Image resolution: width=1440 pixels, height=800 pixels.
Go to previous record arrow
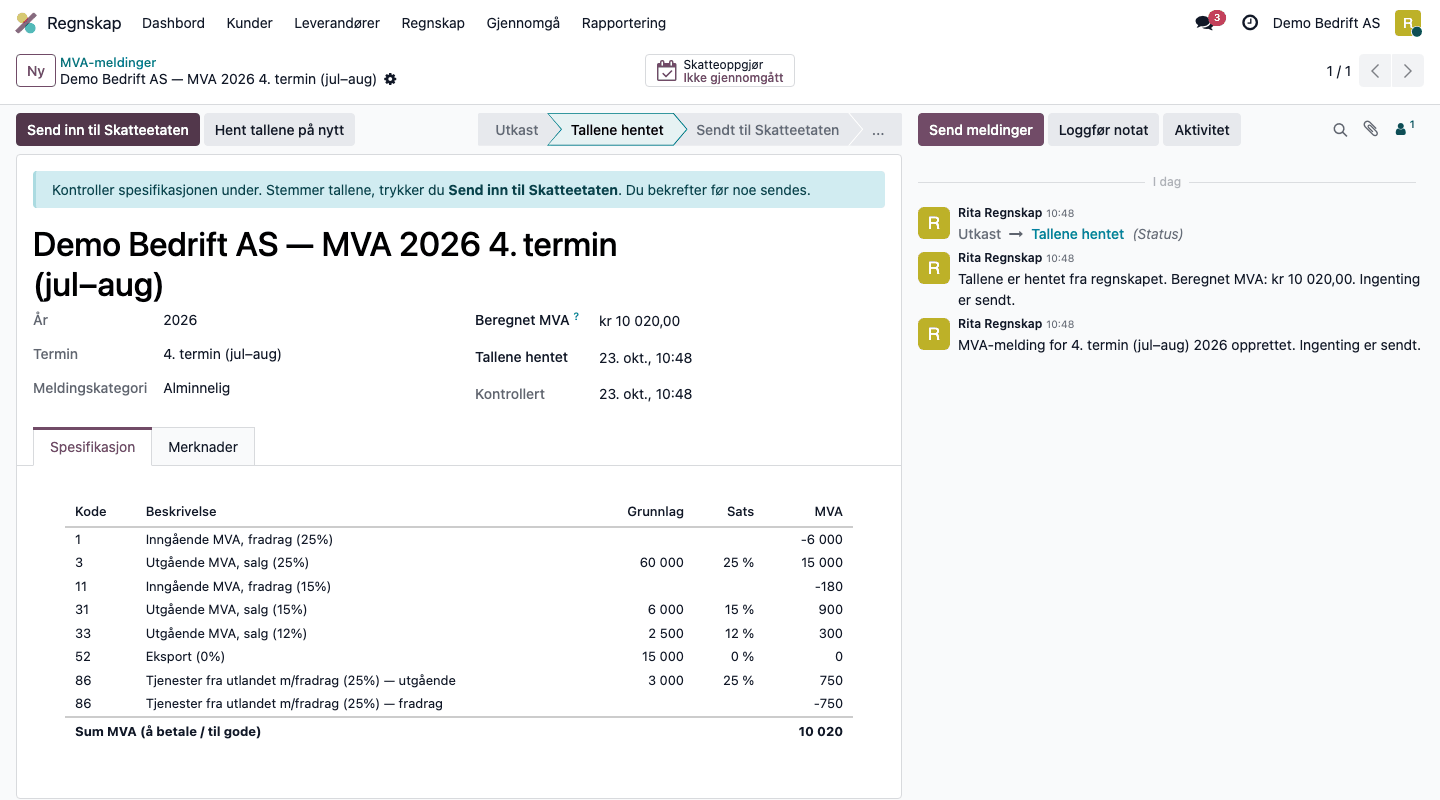click(1375, 71)
